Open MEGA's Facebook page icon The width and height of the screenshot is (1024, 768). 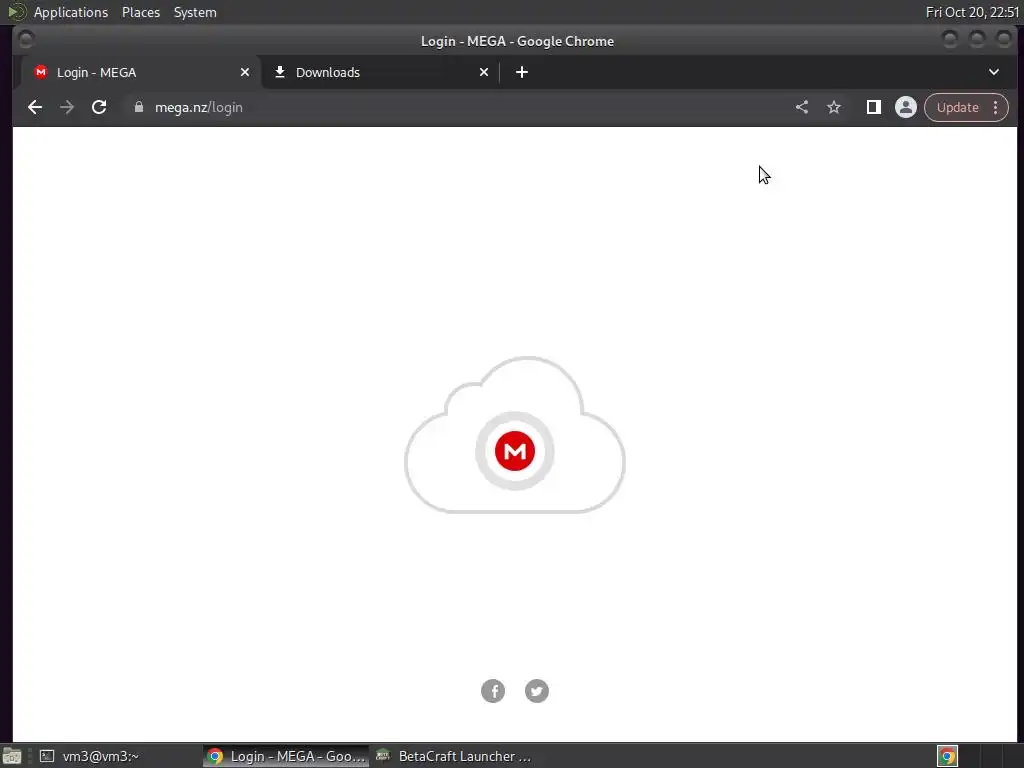(x=493, y=691)
